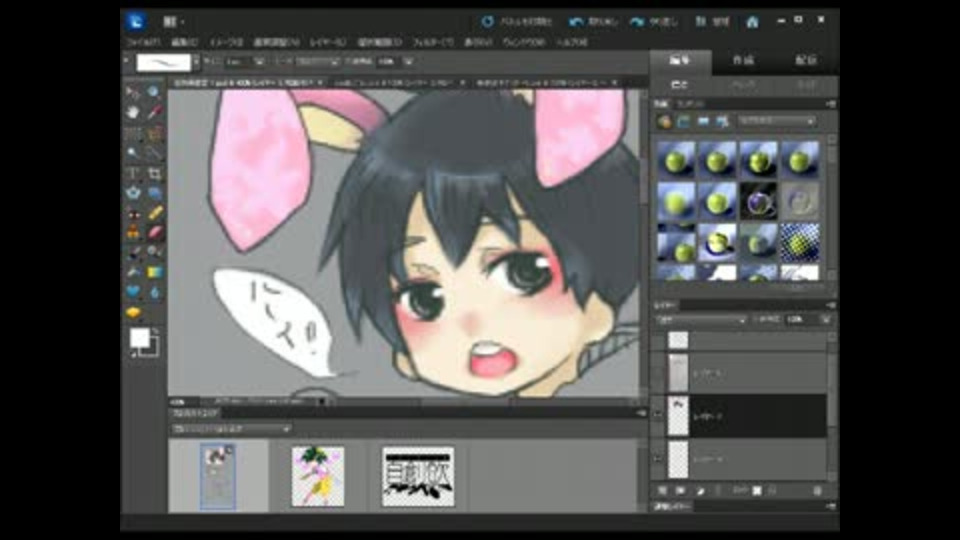Click the Undo button in top bar
The image size is (960, 540).
click(x=593, y=22)
